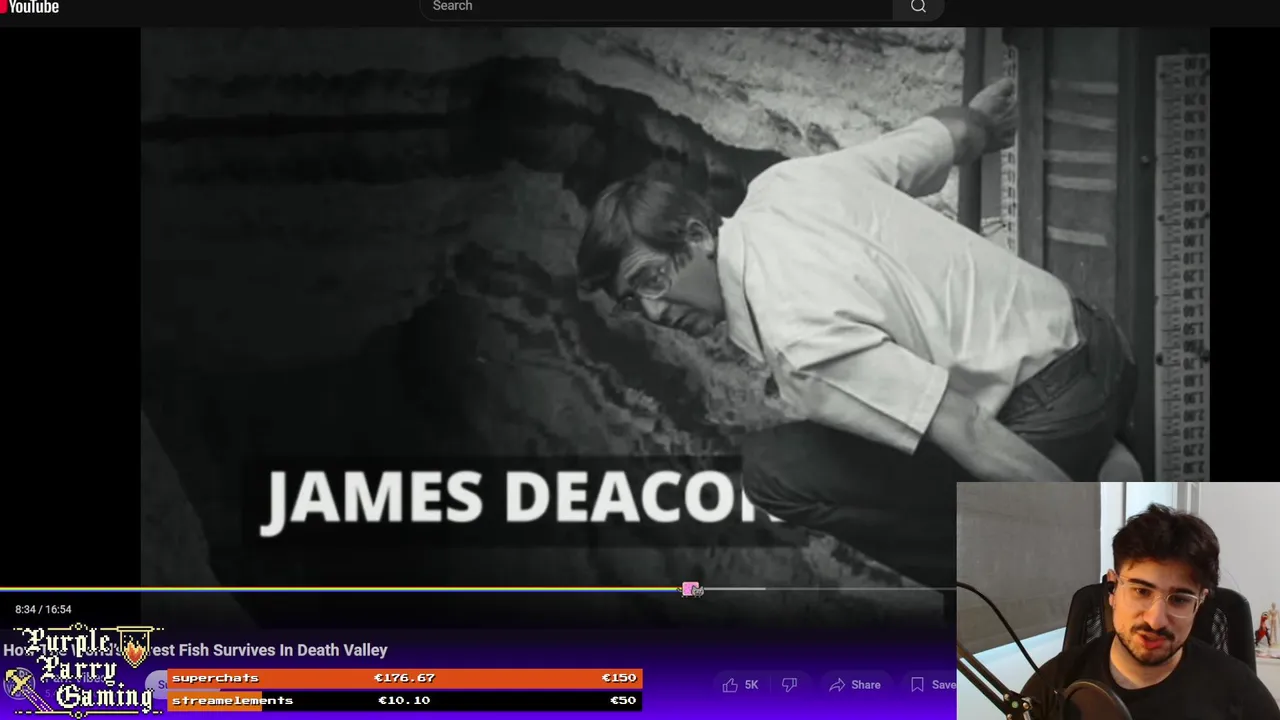Click the Share button

(x=855, y=685)
